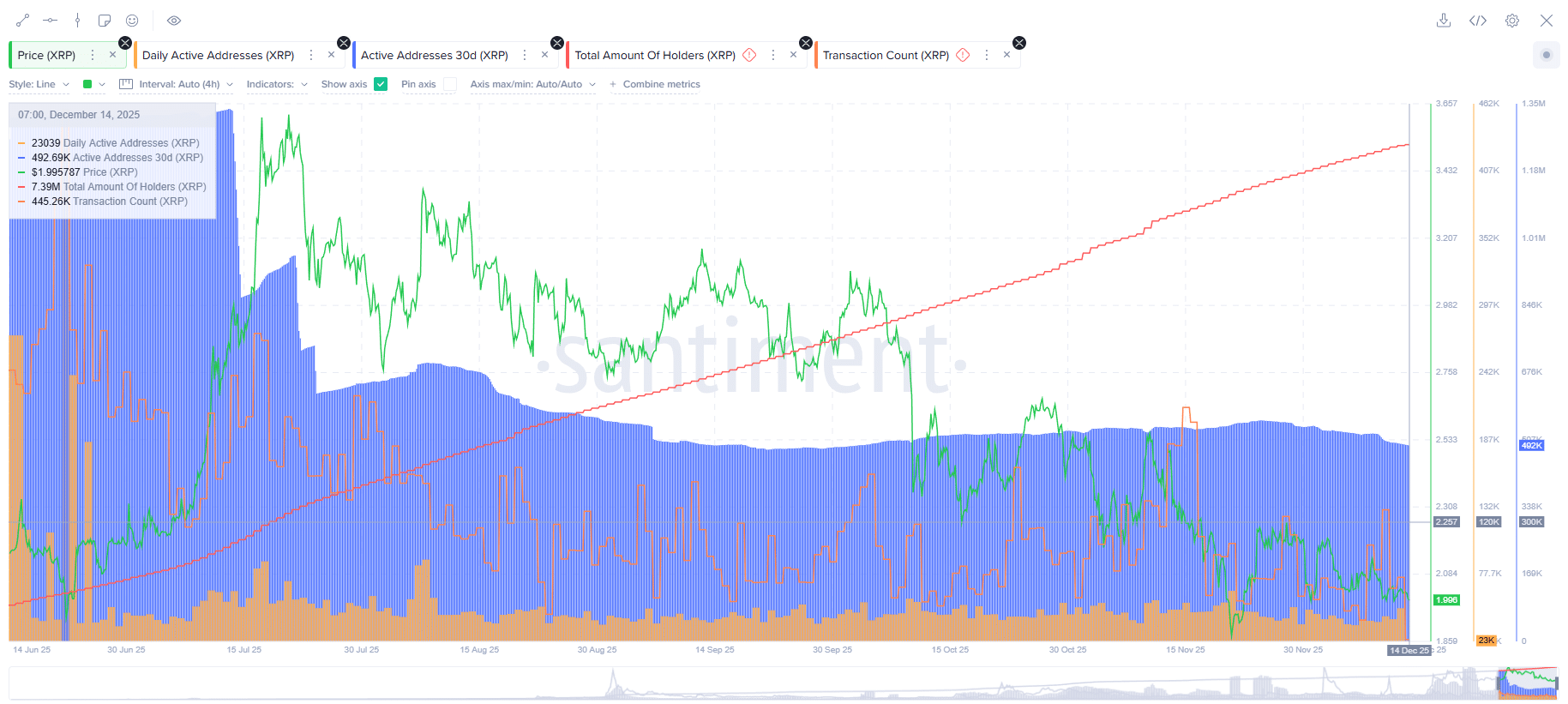1568x704 pixels.
Task: Download the chart using download icon
Action: pyautogui.click(x=1444, y=21)
